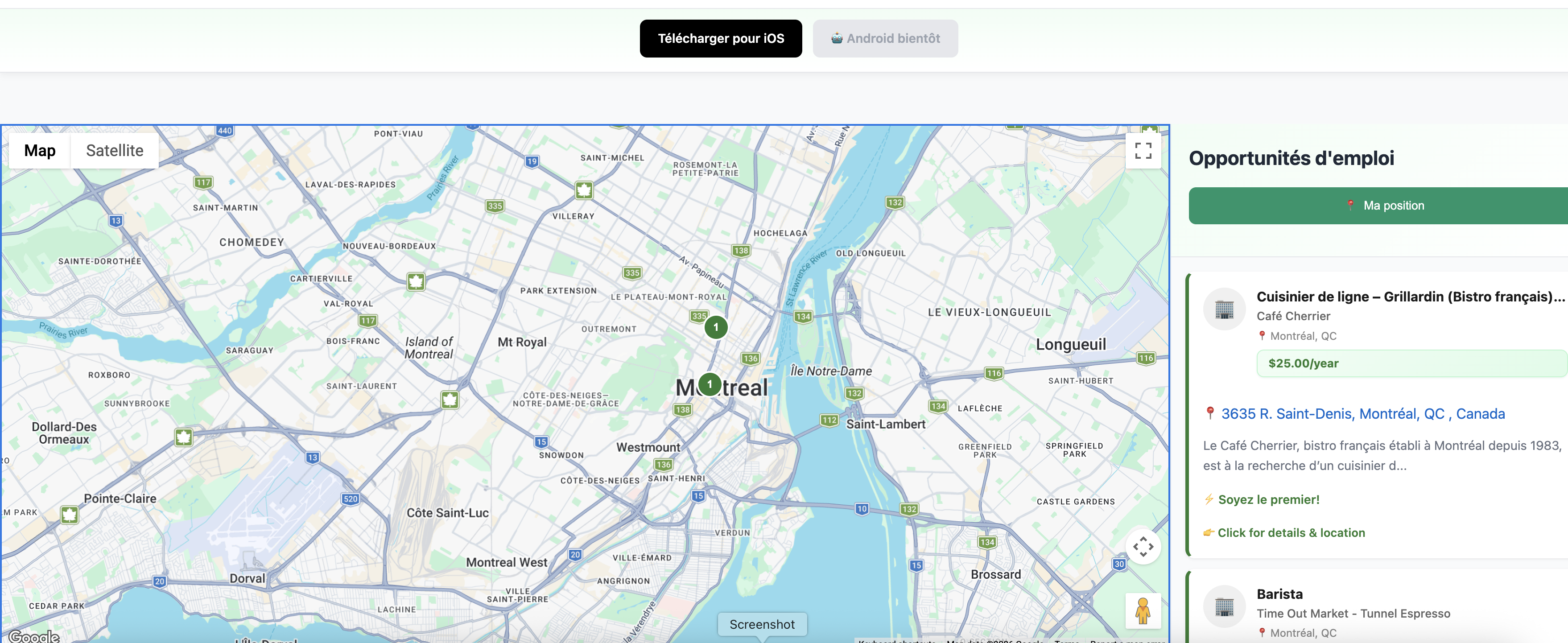Viewport: 1568px width, 643px height.
Task: Click the Ma position button
Action: coord(1378,206)
